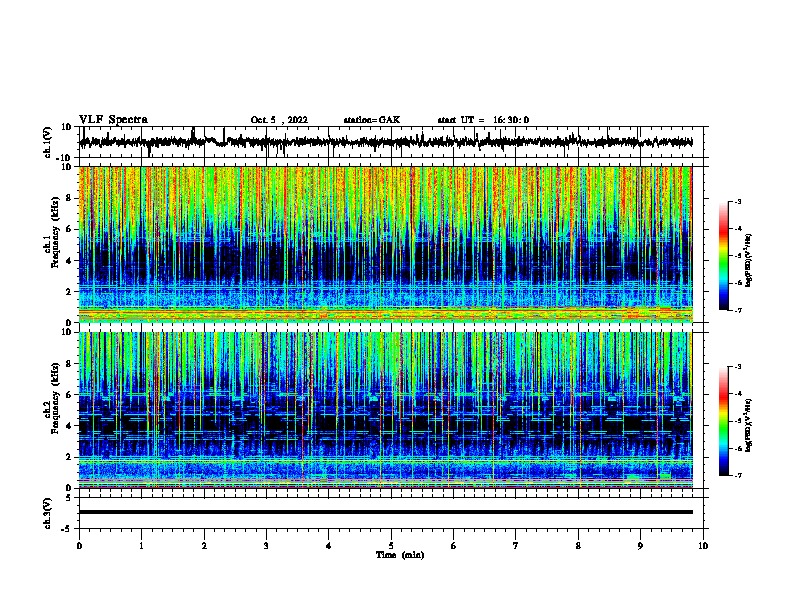
Task: Click the "ch.3(V)" axis label
Action: 48,513
